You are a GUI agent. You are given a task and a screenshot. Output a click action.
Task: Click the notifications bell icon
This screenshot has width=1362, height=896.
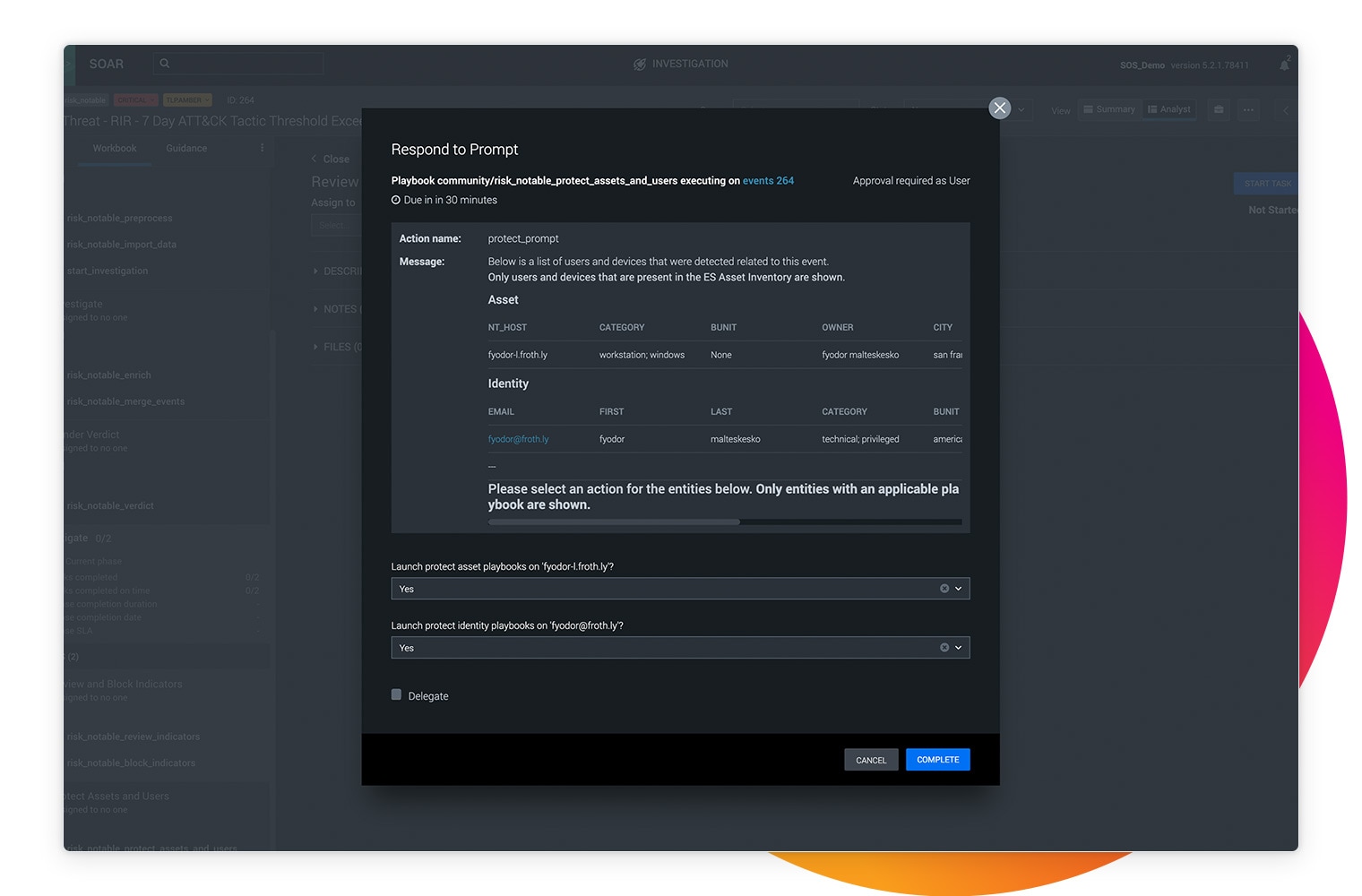click(1284, 65)
